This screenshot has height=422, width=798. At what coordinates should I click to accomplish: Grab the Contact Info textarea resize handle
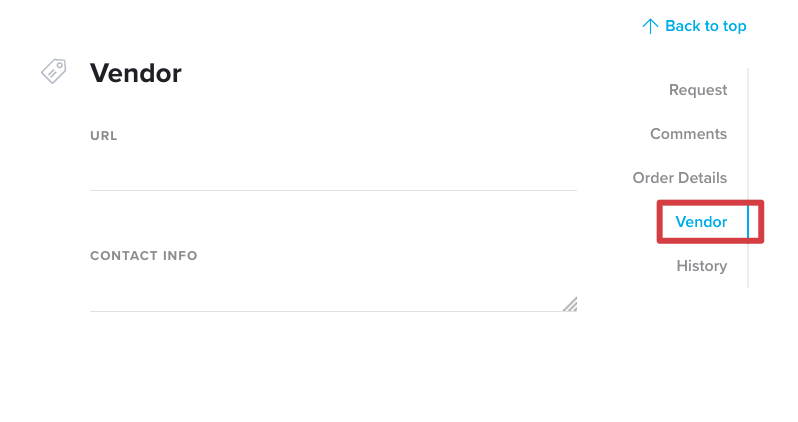pyautogui.click(x=570, y=304)
